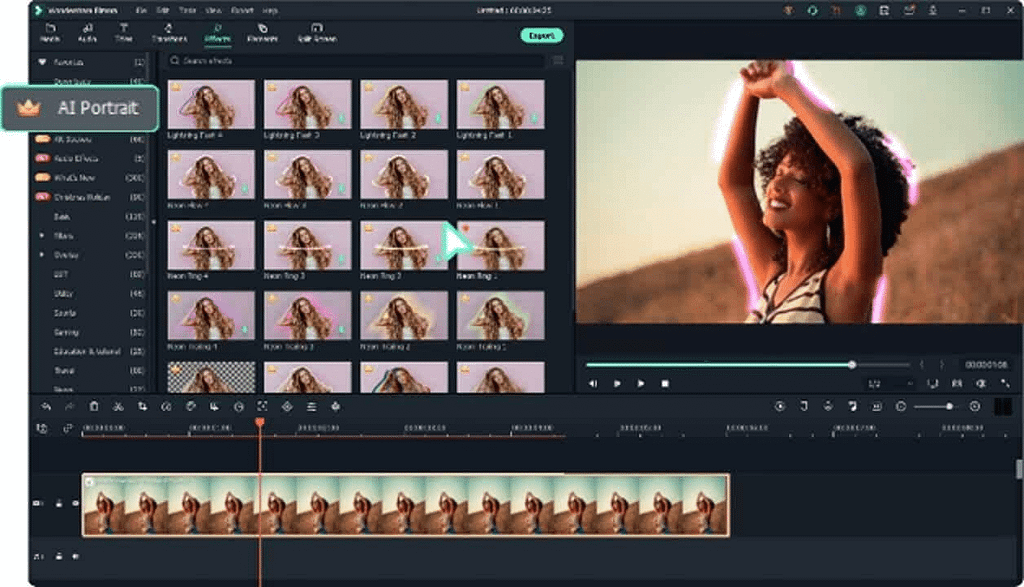Click the link icon left of timeline ruler
Viewport: 1024px width, 587px height.
pos(67,429)
